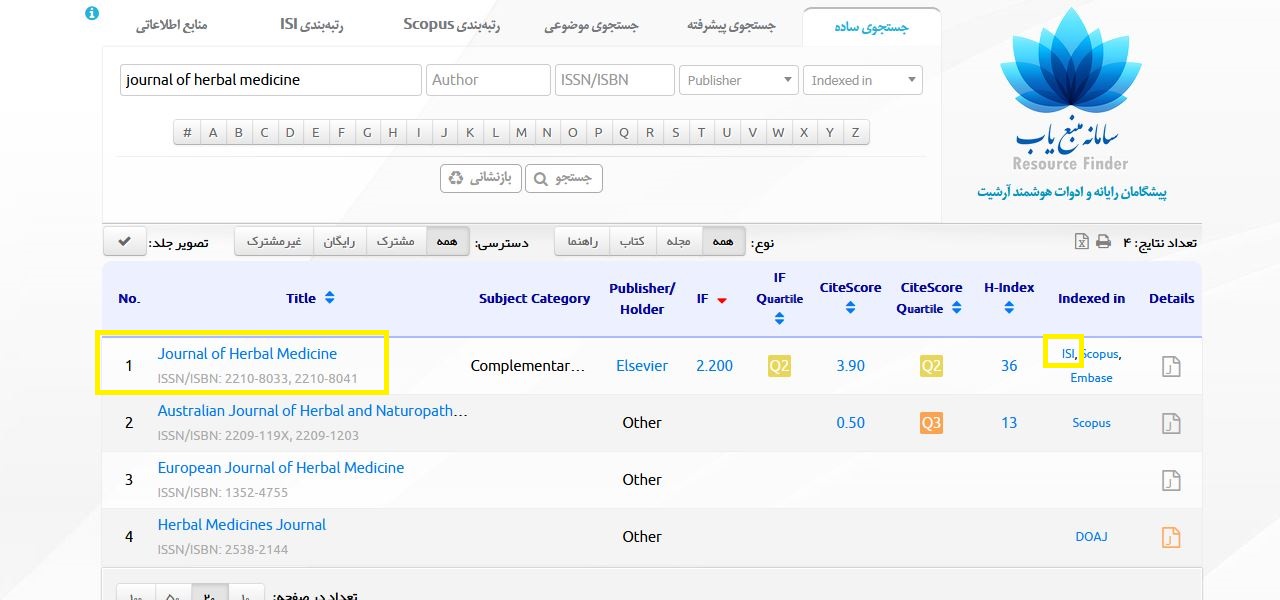Click the ISSN/ISBN input field
This screenshot has height=600, width=1280.
coord(615,80)
